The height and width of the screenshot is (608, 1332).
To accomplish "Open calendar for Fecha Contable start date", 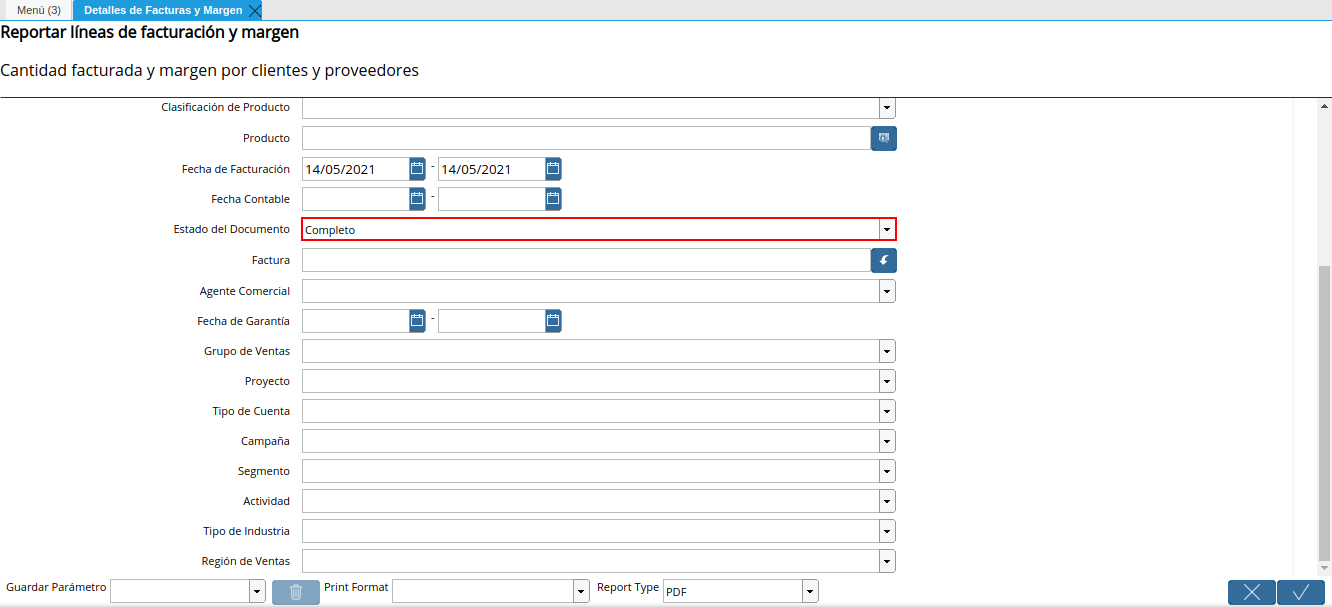I will click(x=417, y=199).
